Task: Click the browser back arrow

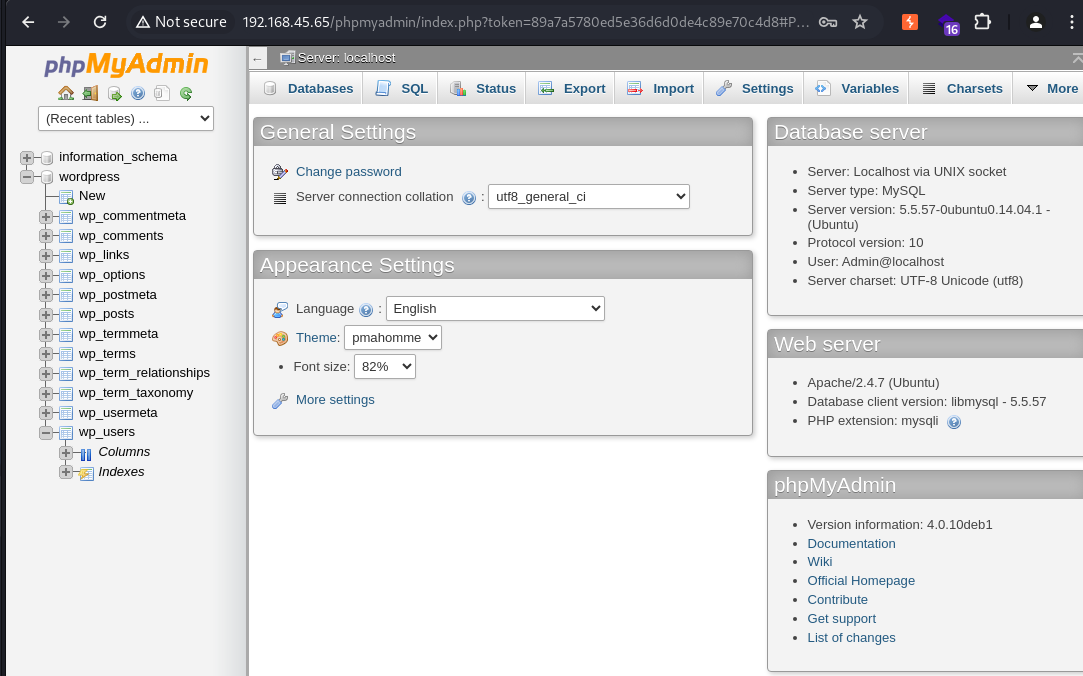Action: [28, 22]
